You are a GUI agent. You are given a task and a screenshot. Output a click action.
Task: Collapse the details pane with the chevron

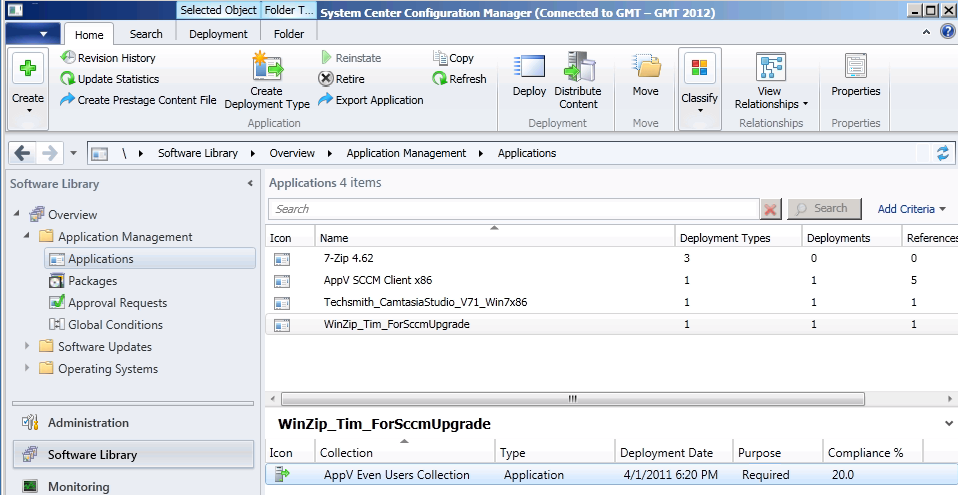(x=949, y=423)
